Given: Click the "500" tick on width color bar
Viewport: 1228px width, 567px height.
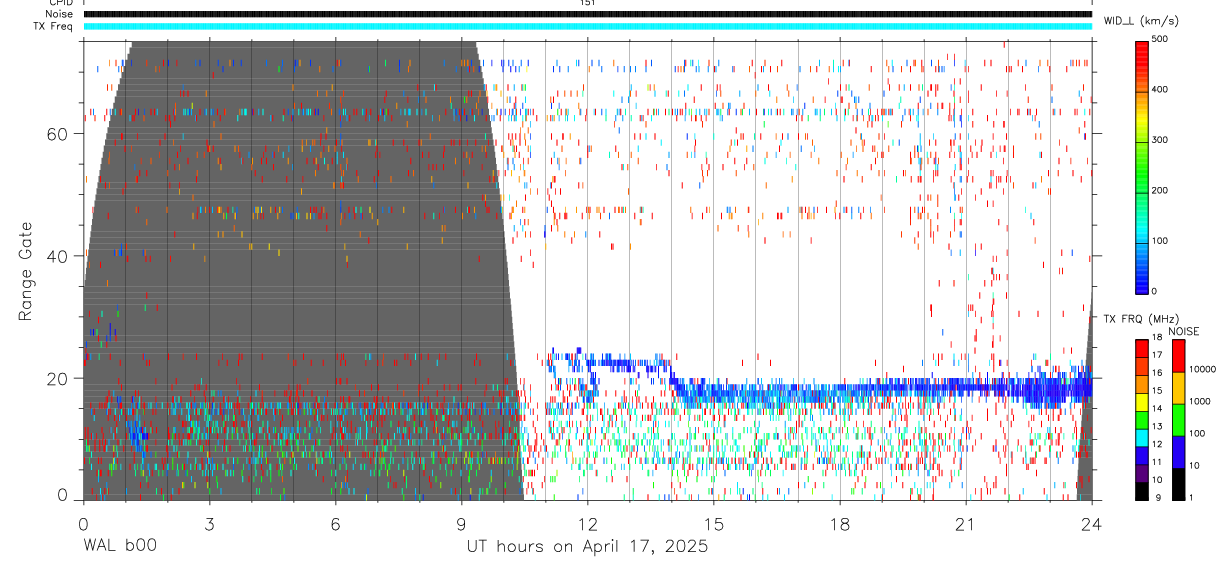Looking at the screenshot, I should (1162, 39).
